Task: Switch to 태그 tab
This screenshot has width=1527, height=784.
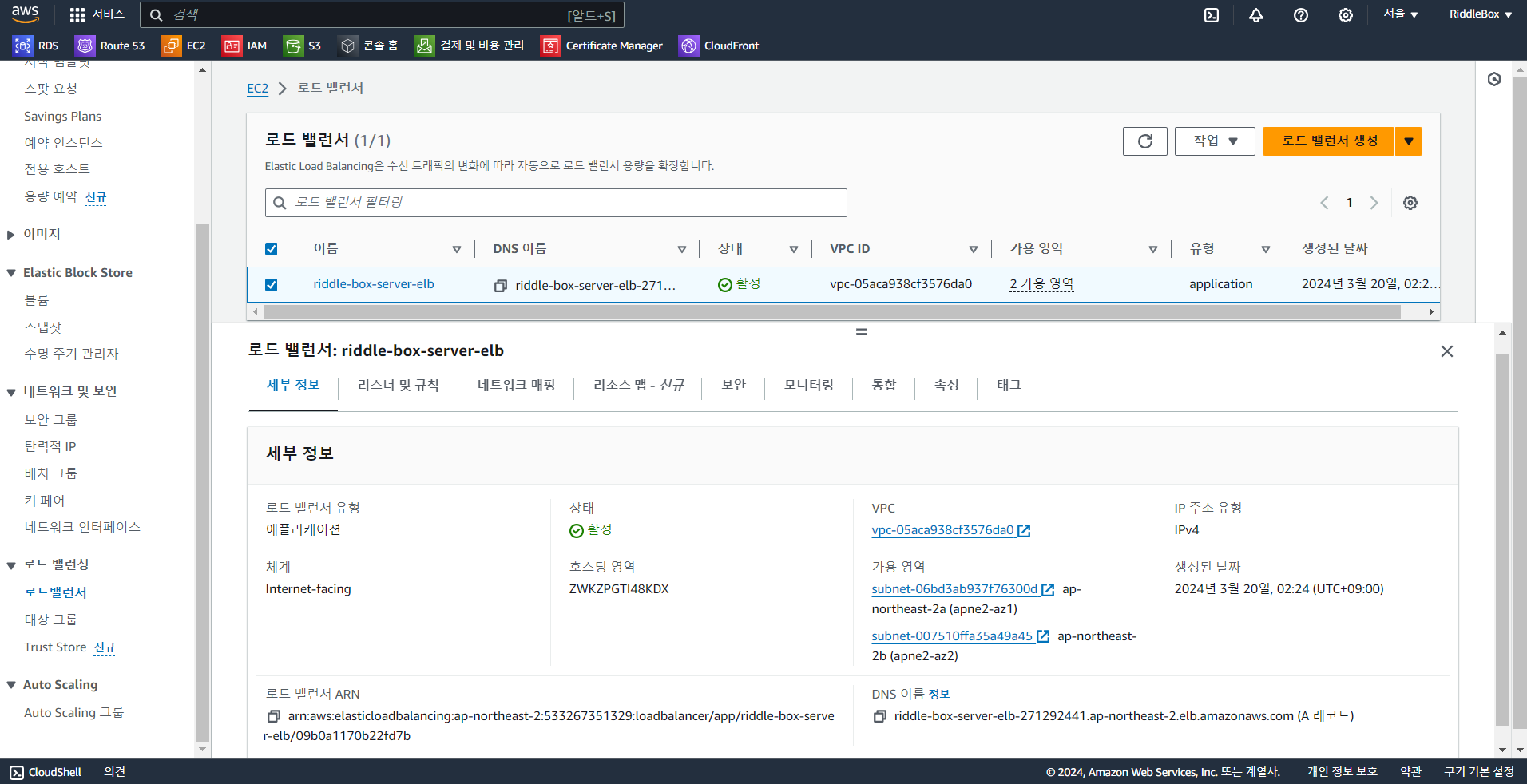Action: pyautogui.click(x=1009, y=386)
